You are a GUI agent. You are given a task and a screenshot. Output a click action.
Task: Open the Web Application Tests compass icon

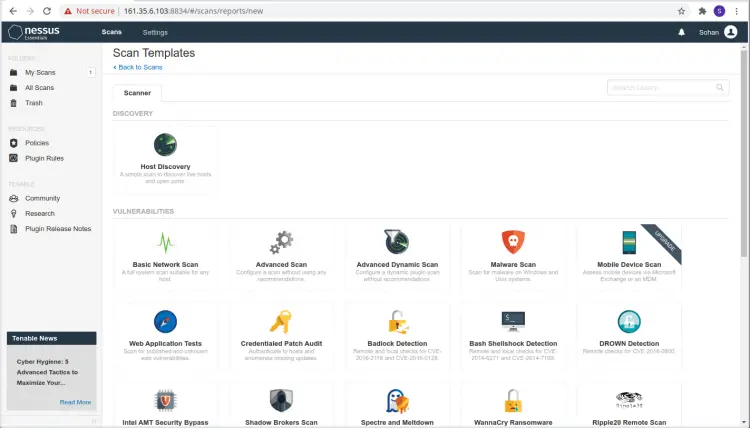(165, 321)
